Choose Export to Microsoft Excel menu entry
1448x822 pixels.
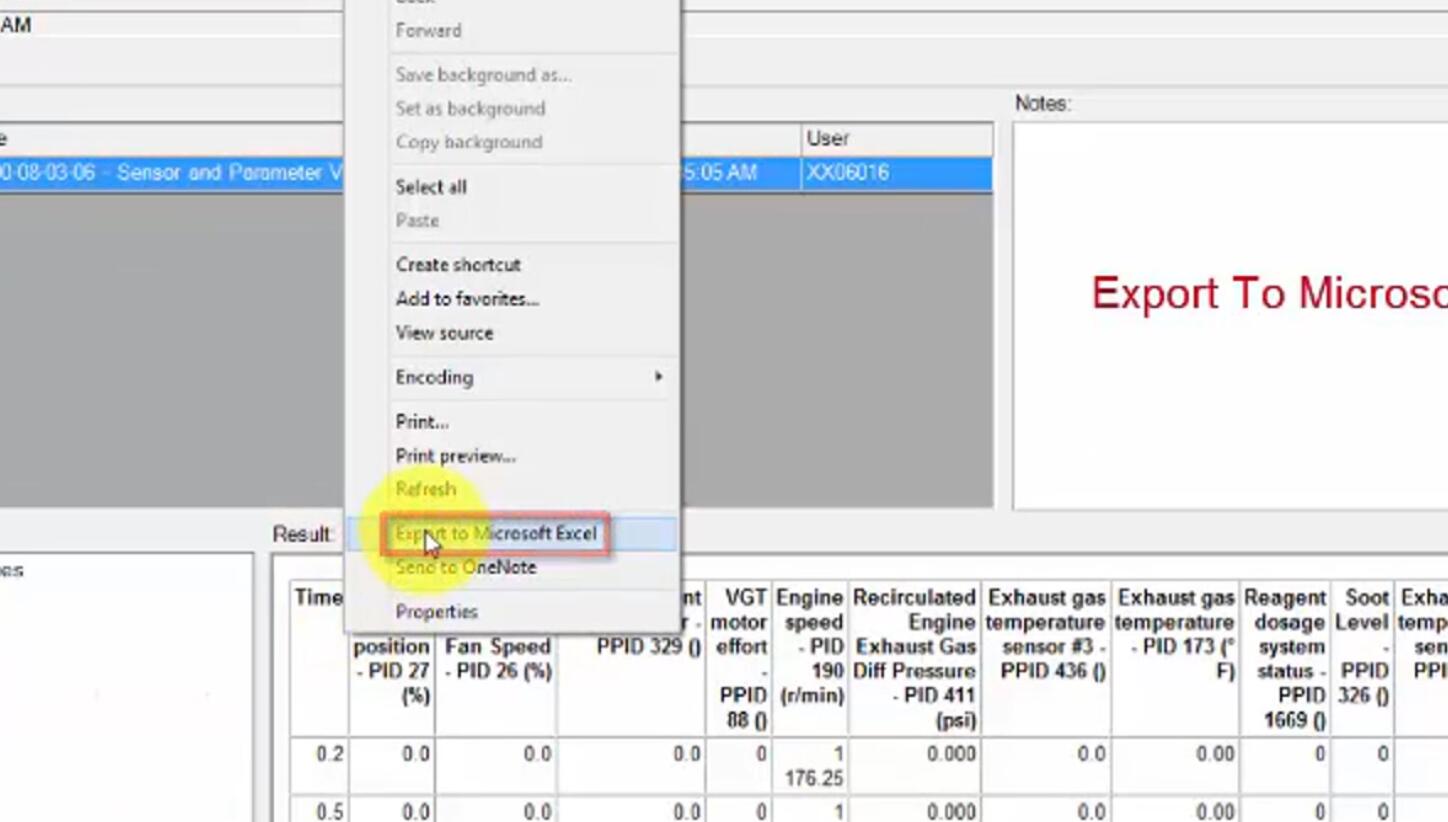[x=496, y=534]
